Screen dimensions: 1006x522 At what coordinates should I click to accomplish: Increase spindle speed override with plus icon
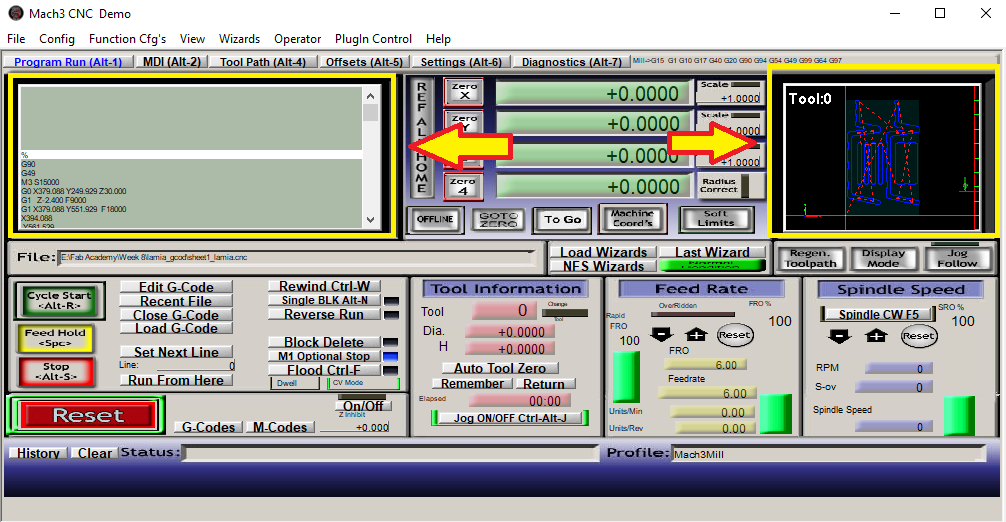pos(876,335)
